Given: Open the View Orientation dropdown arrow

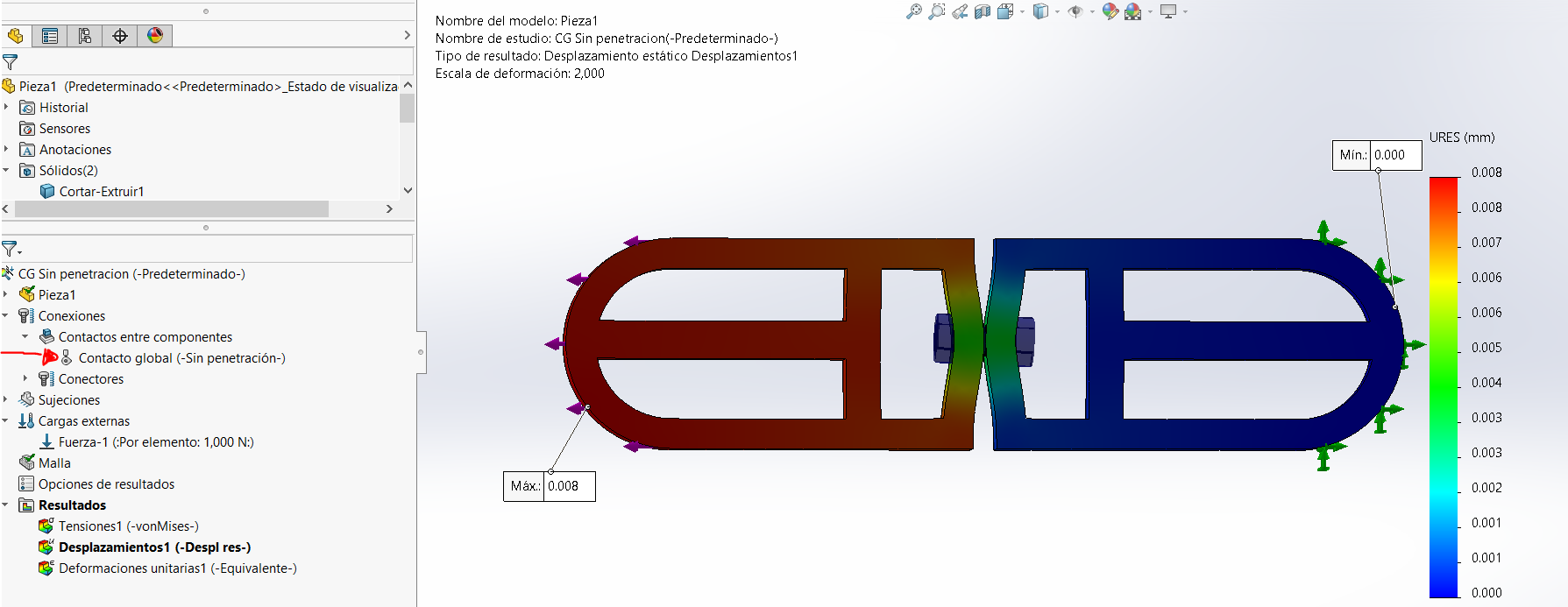Looking at the screenshot, I should pos(1022,12).
